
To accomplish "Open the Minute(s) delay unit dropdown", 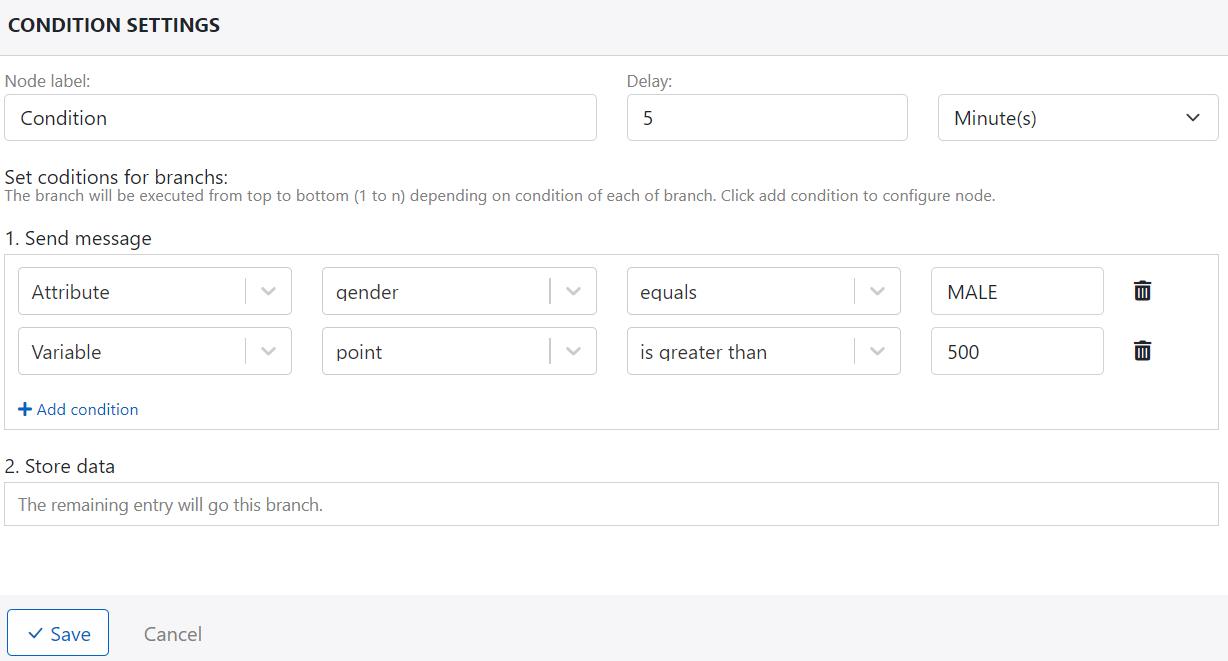I will click(x=1077, y=118).
